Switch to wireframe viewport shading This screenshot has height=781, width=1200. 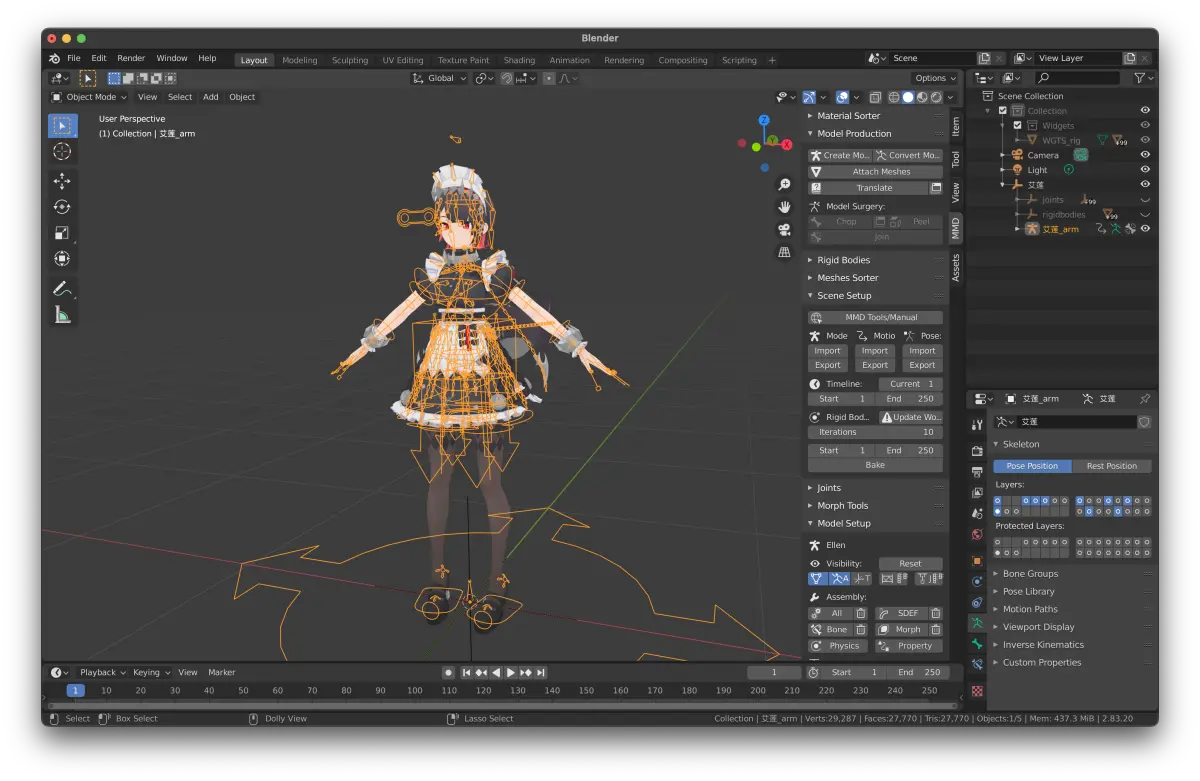coord(894,97)
